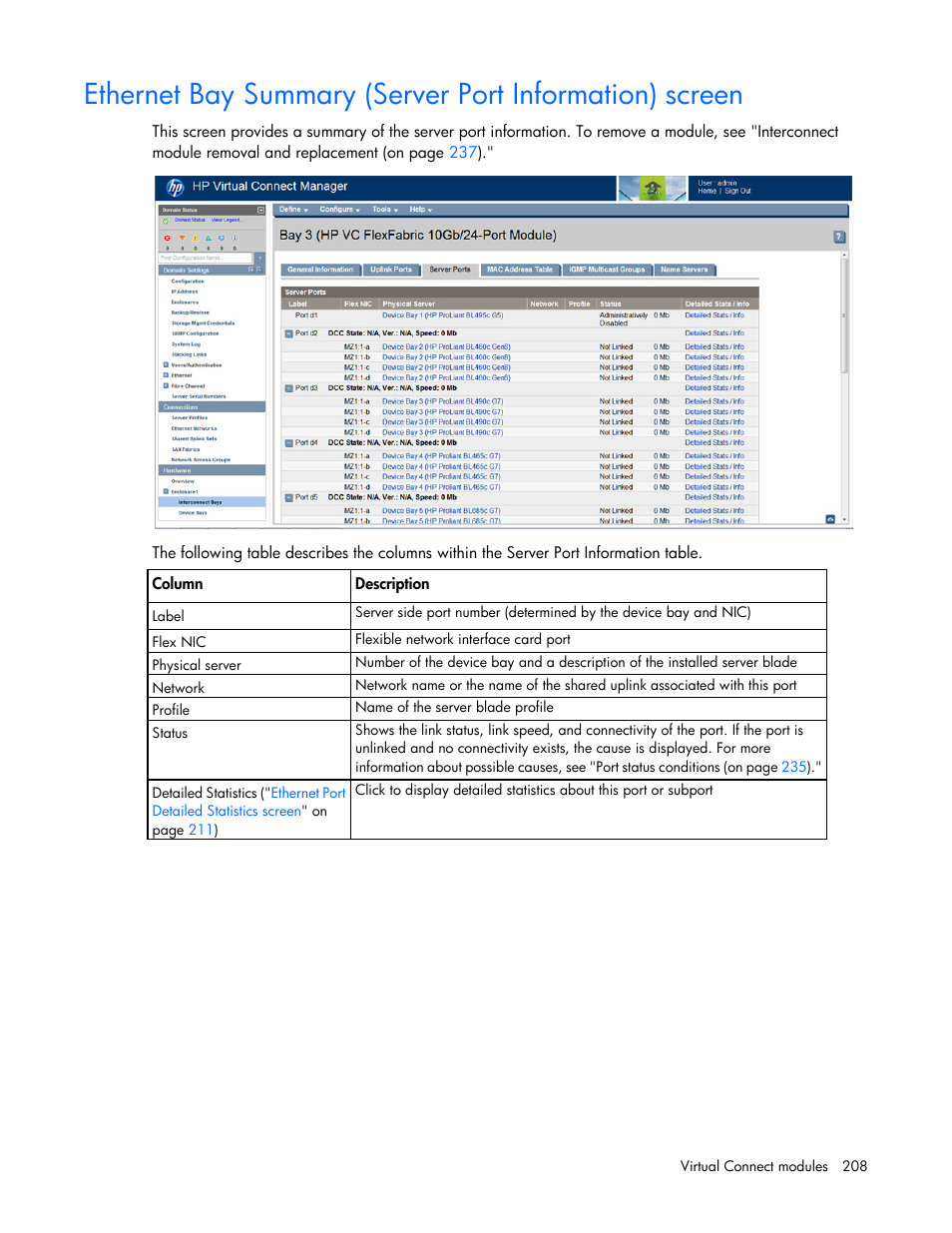The width and height of the screenshot is (952, 1233).
Task: Open the Ethernet Port Detailed Statistics screen link
Action: pyautogui.click(x=248, y=803)
